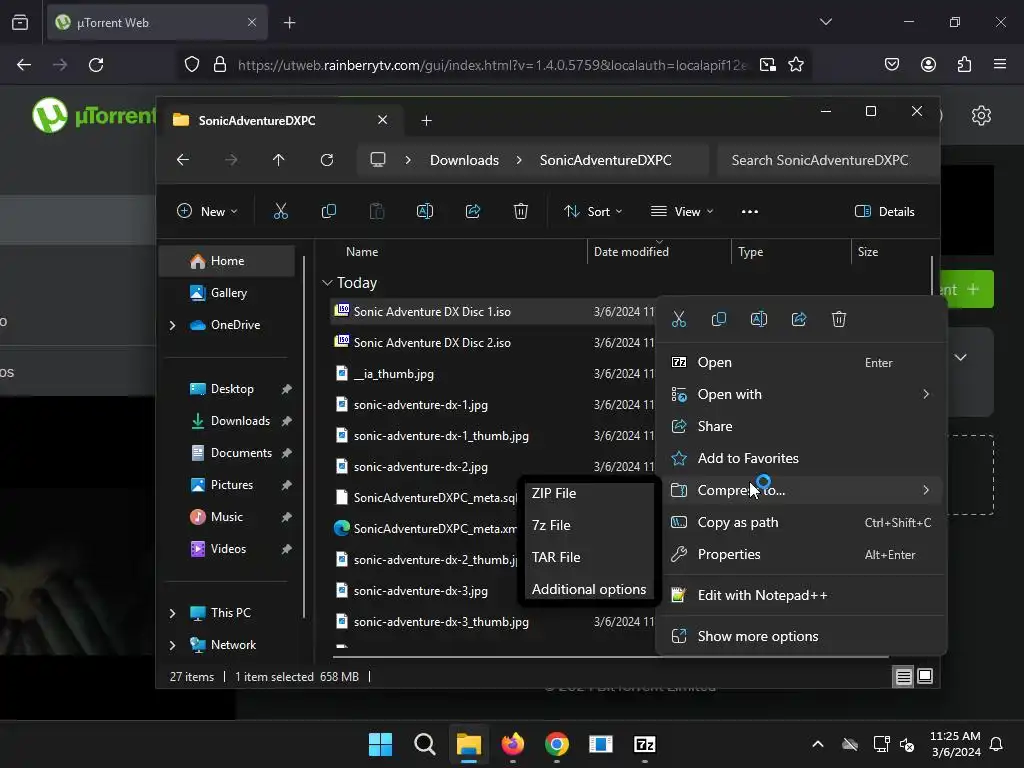This screenshot has width=1024, height=768.
Task: Open uTorrent settings gear icon
Action: pos(981,116)
